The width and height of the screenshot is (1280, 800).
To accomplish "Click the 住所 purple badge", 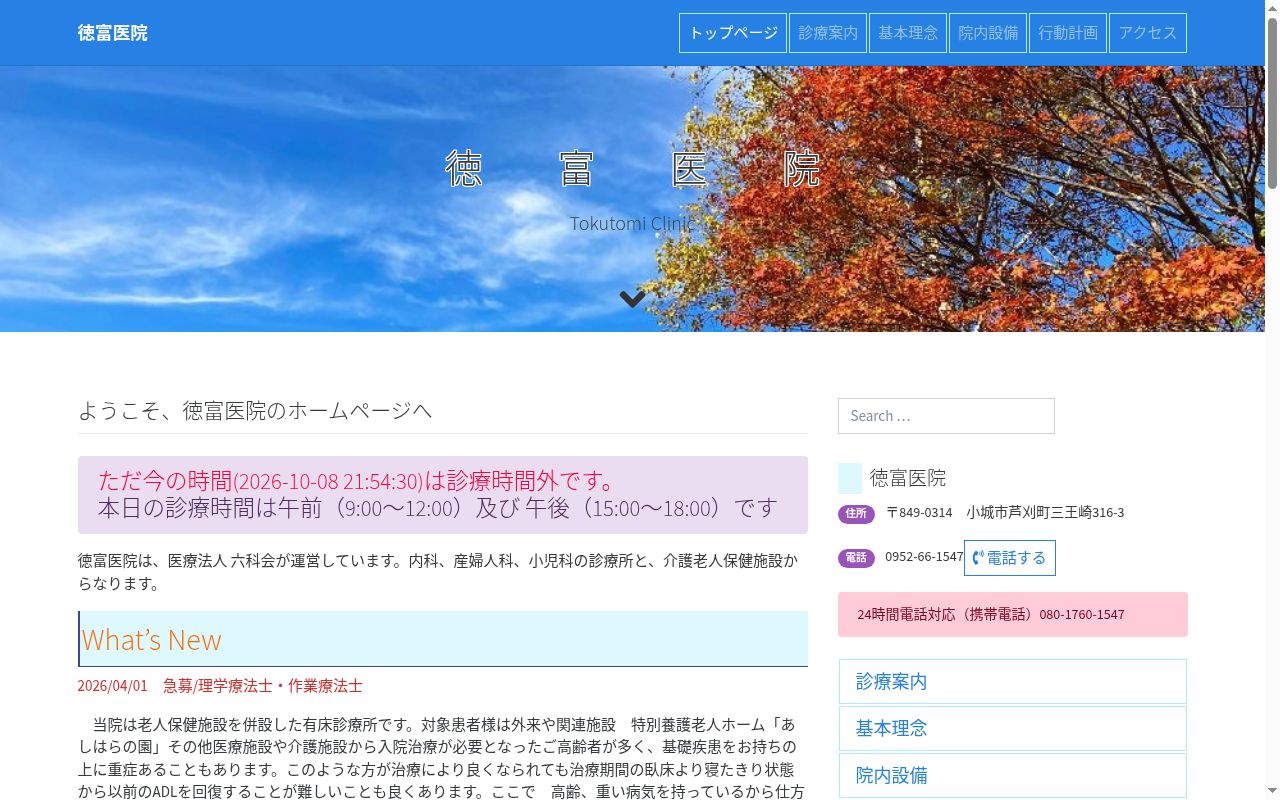I will point(856,513).
